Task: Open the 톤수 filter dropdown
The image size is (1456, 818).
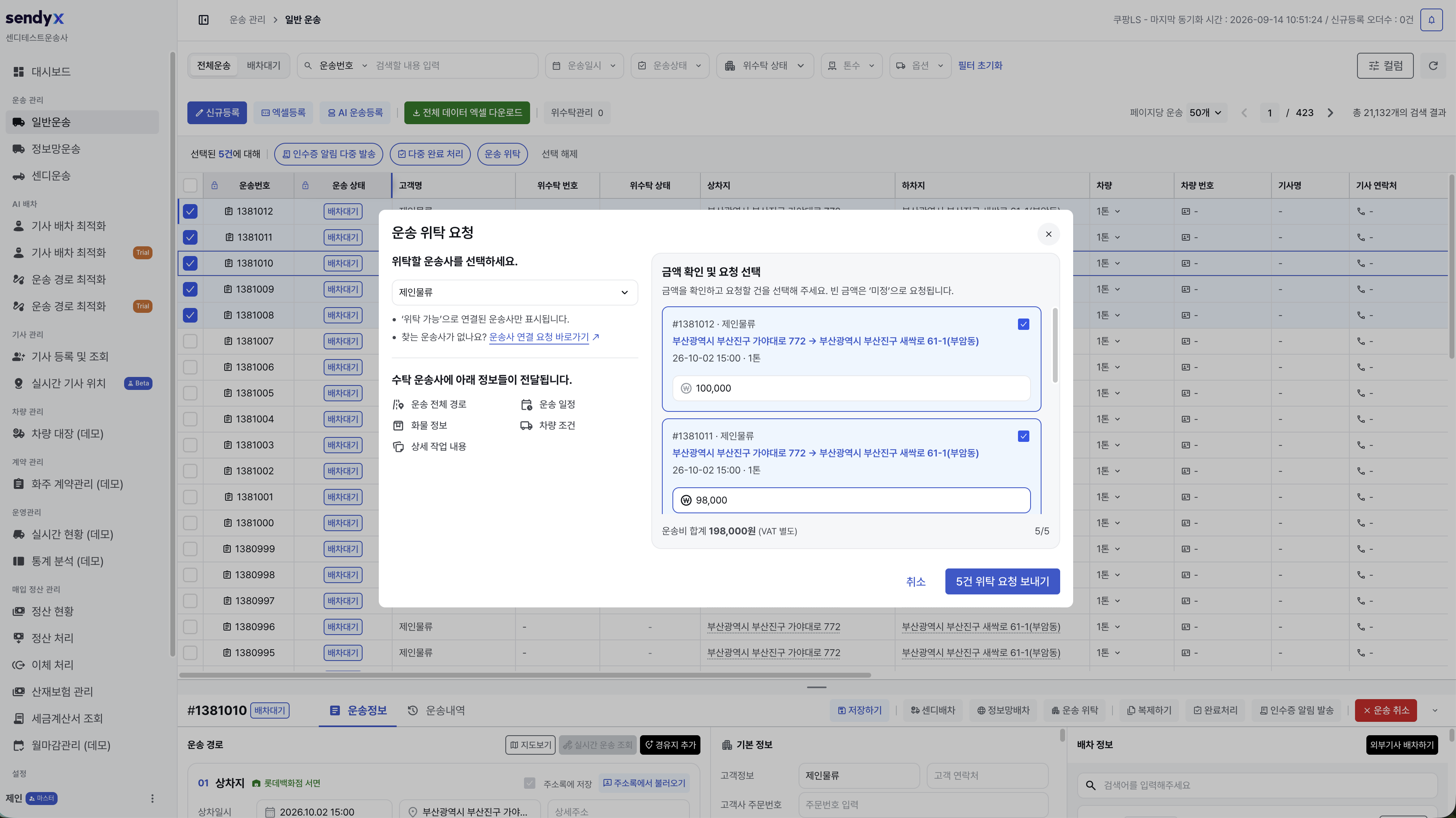Action: coord(851,66)
